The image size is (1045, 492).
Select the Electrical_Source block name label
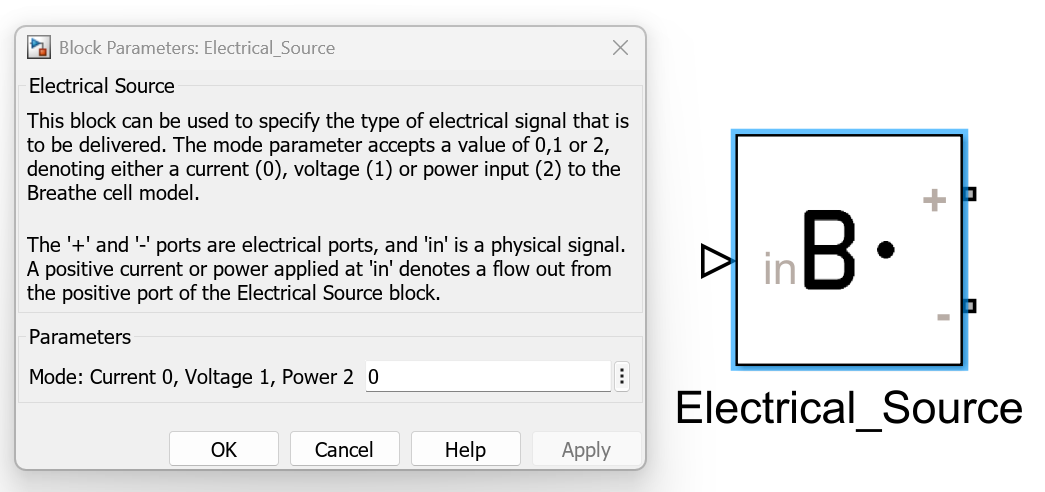click(848, 407)
